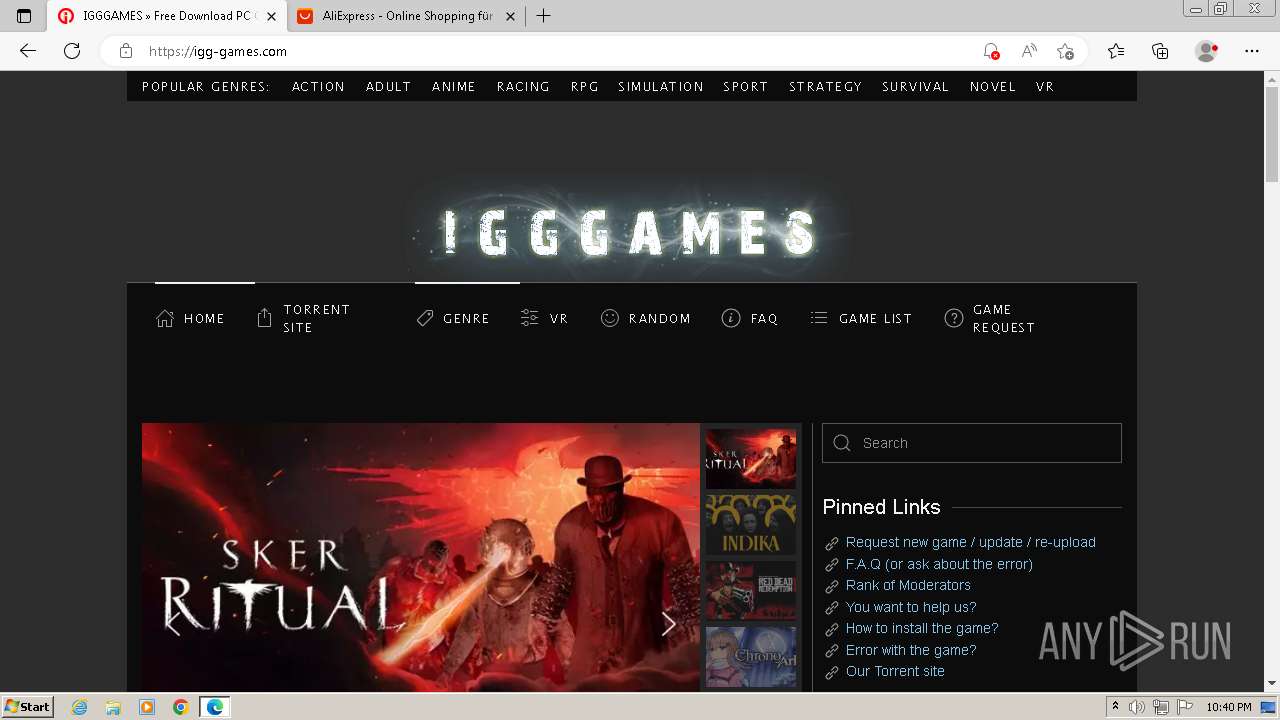This screenshot has height=720, width=1280.
Task: Open RPG genre
Action: coord(585,87)
